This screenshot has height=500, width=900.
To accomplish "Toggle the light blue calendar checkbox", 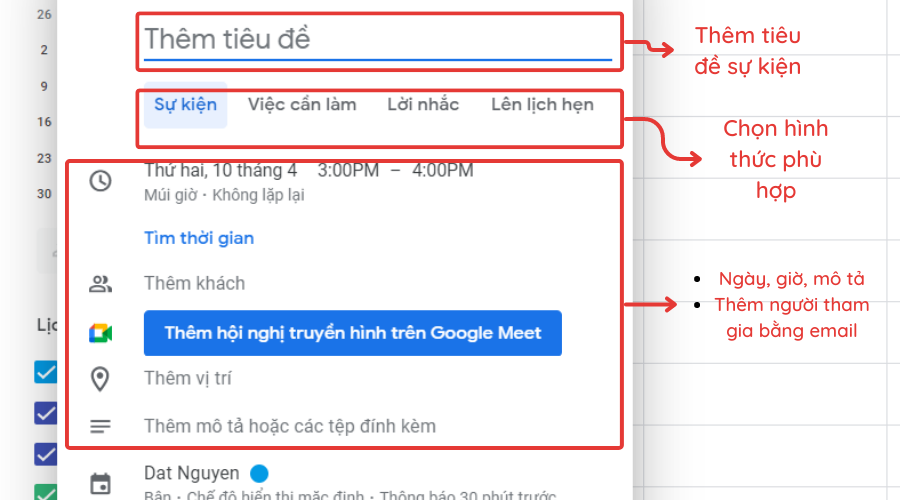I will click(x=46, y=372).
